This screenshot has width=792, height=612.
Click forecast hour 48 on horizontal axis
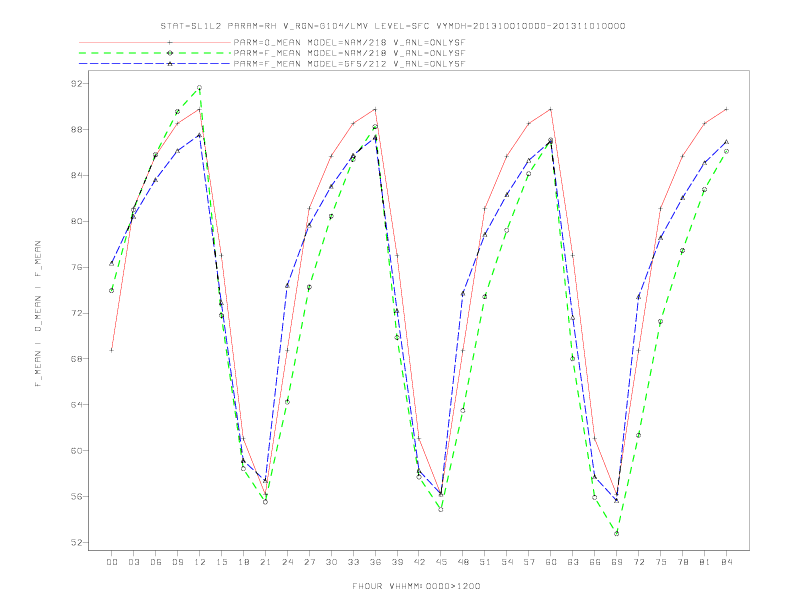tap(463, 562)
